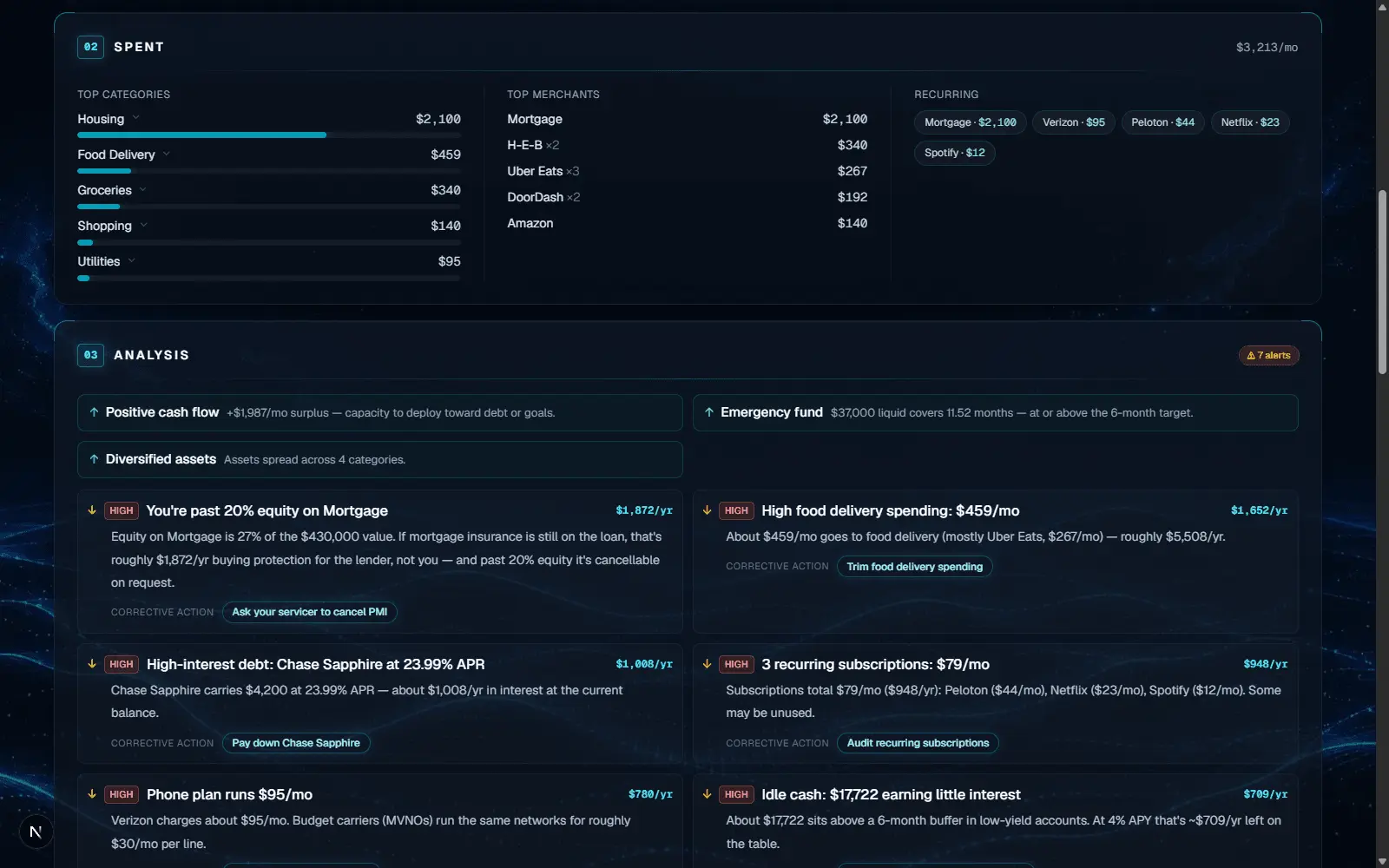This screenshot has width=1389, height=868.
Task: Select the Pay down Chase Sapphire action
Action: coord(296,743)
